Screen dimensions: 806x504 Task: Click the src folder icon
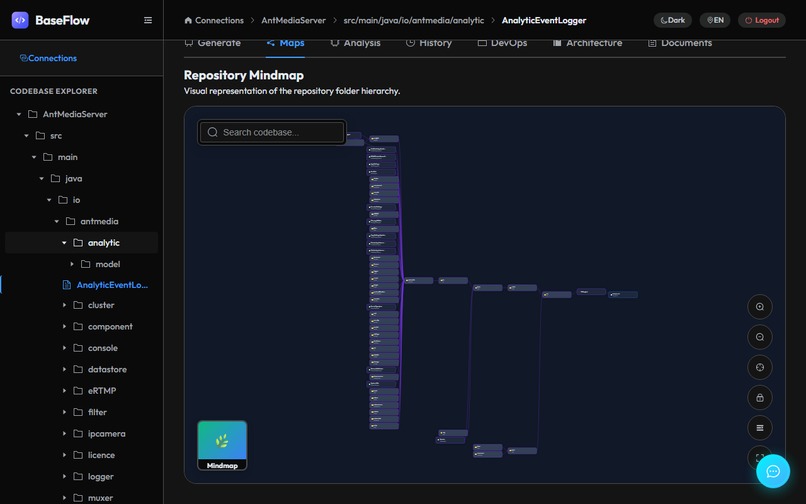point(40,136)
